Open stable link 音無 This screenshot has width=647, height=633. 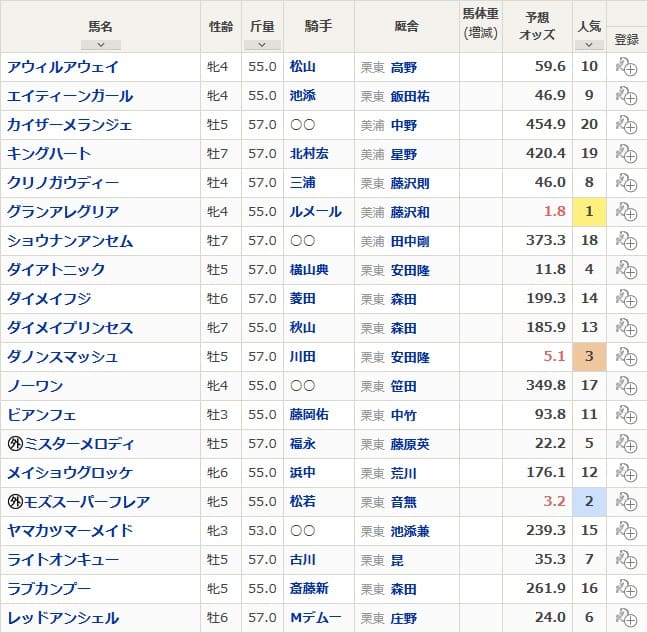404,502
